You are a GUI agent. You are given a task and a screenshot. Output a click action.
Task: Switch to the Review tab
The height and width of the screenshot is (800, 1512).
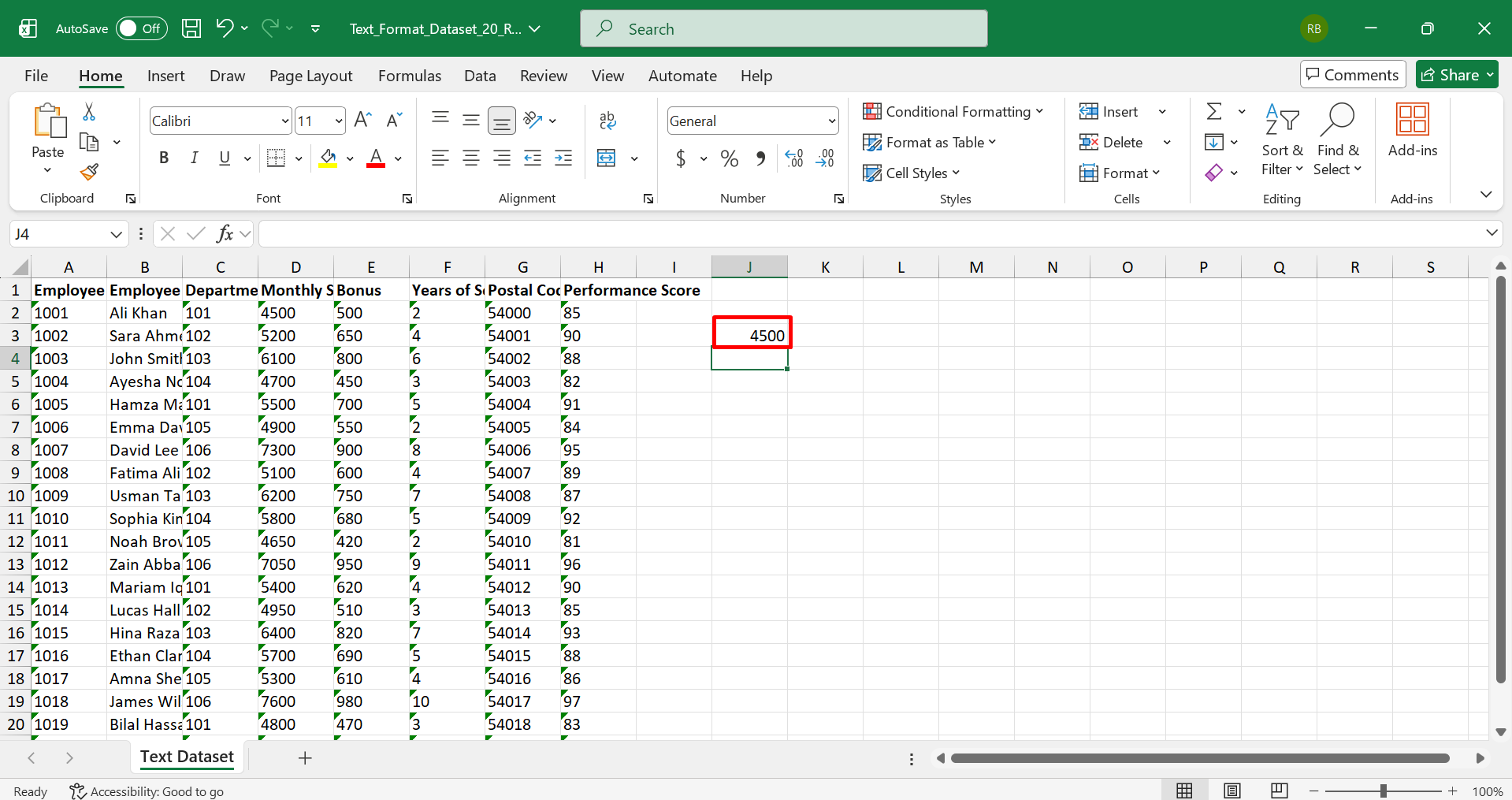544,76
